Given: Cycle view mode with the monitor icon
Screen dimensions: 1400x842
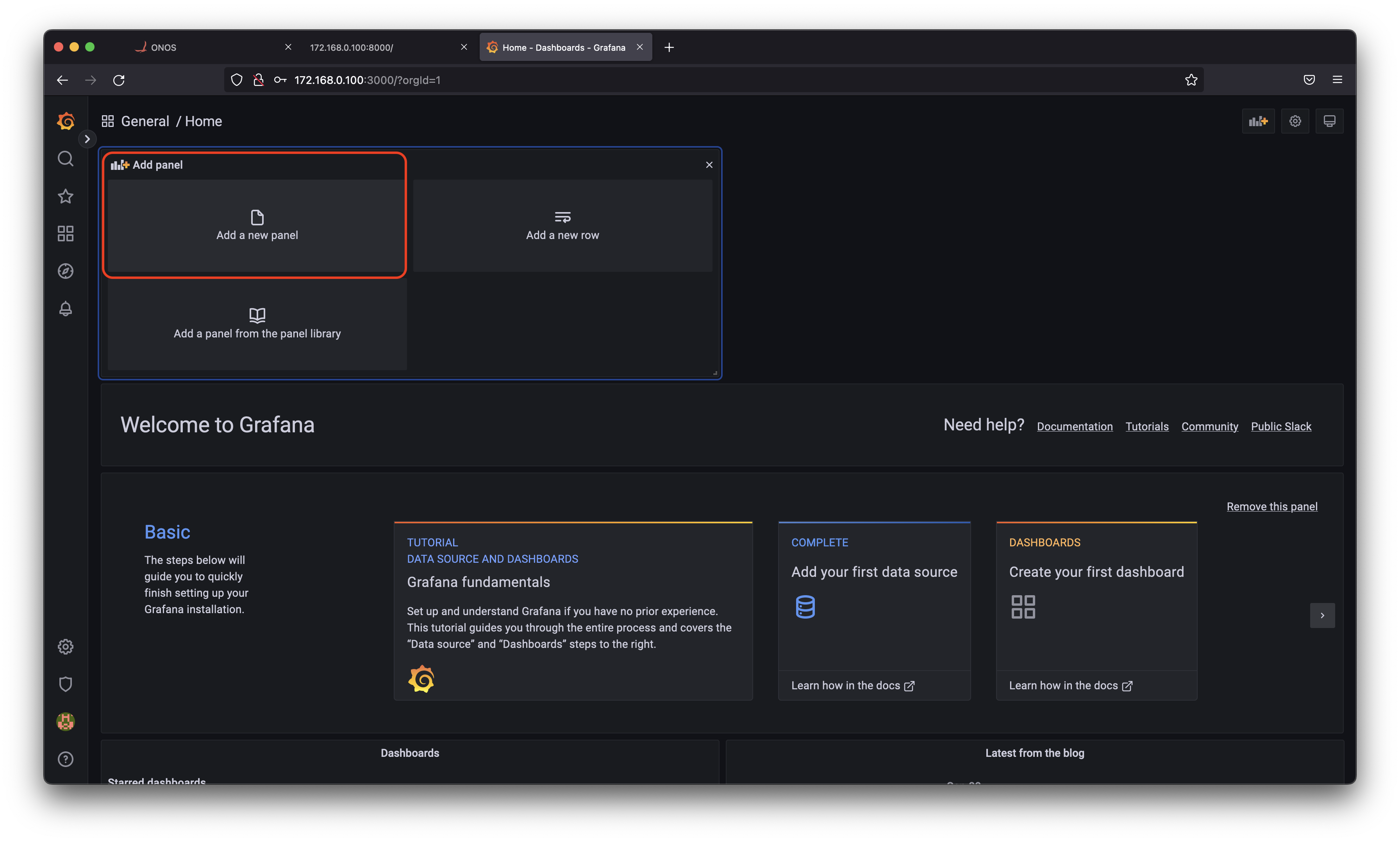Looking at the screenshot, I should point(1329,121).
